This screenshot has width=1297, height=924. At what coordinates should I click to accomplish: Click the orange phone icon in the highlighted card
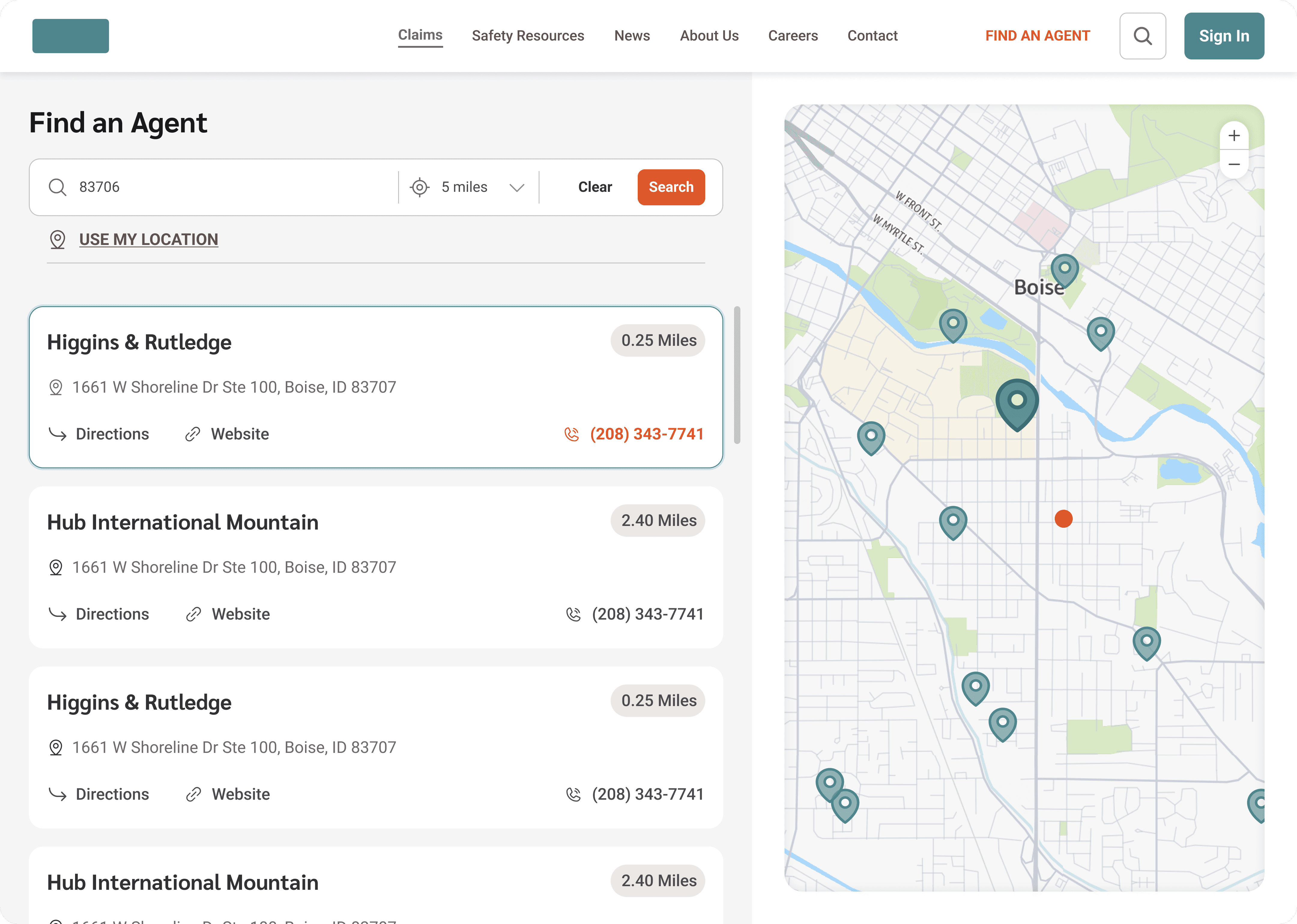572,434
